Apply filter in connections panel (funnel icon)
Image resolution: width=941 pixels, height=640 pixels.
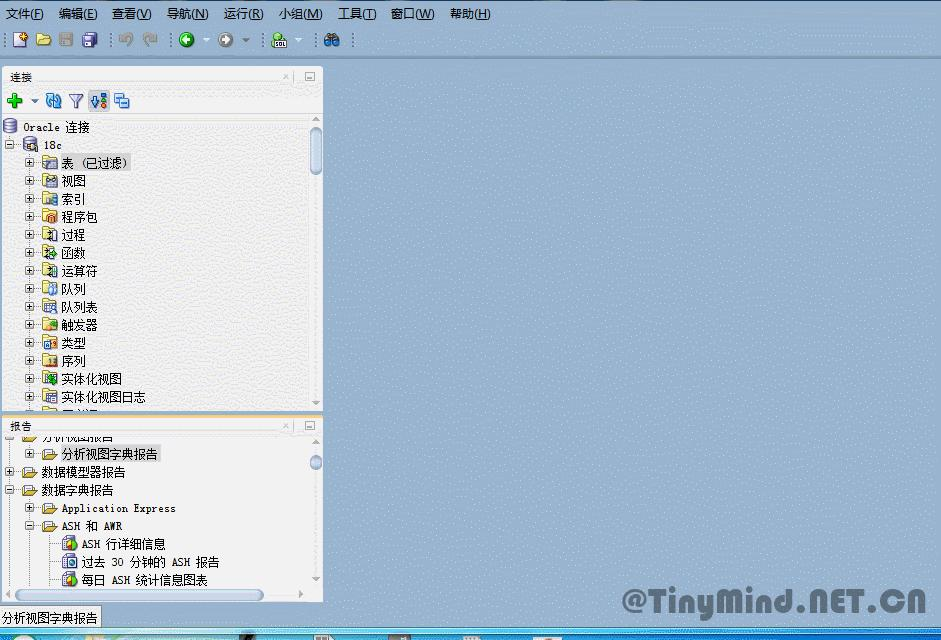point(75,100)
